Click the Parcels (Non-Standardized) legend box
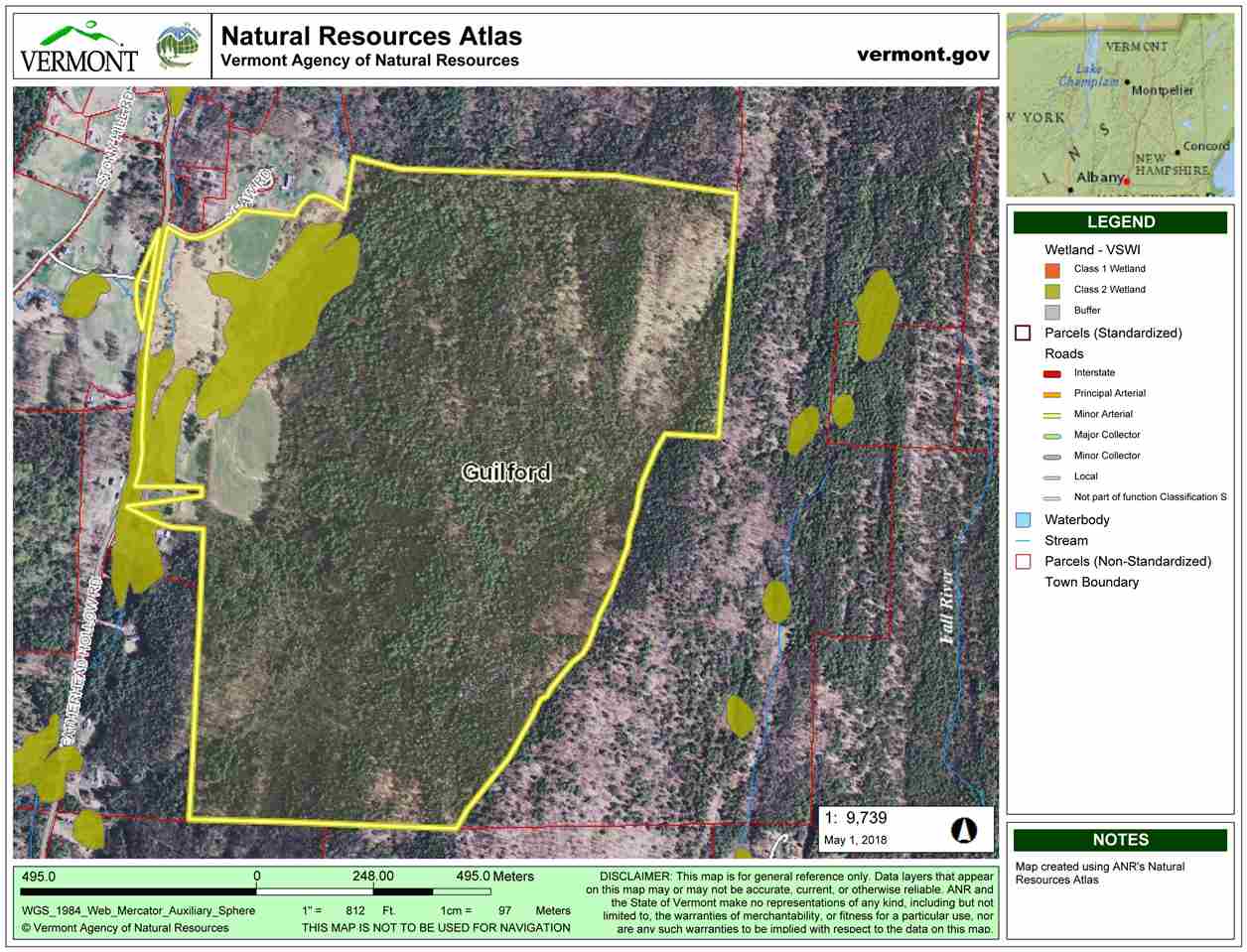Viewport: 1247px width, 952px height. click(1023, 562)
